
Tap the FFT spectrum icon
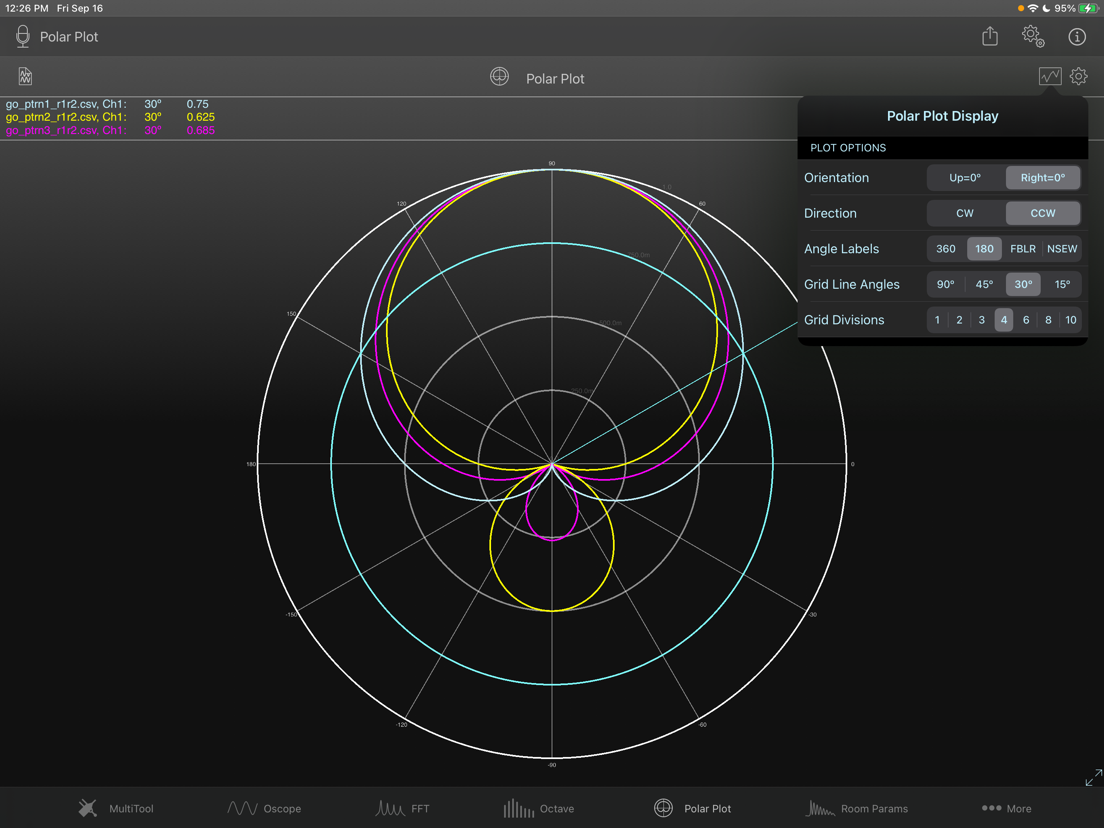(389, 808)
